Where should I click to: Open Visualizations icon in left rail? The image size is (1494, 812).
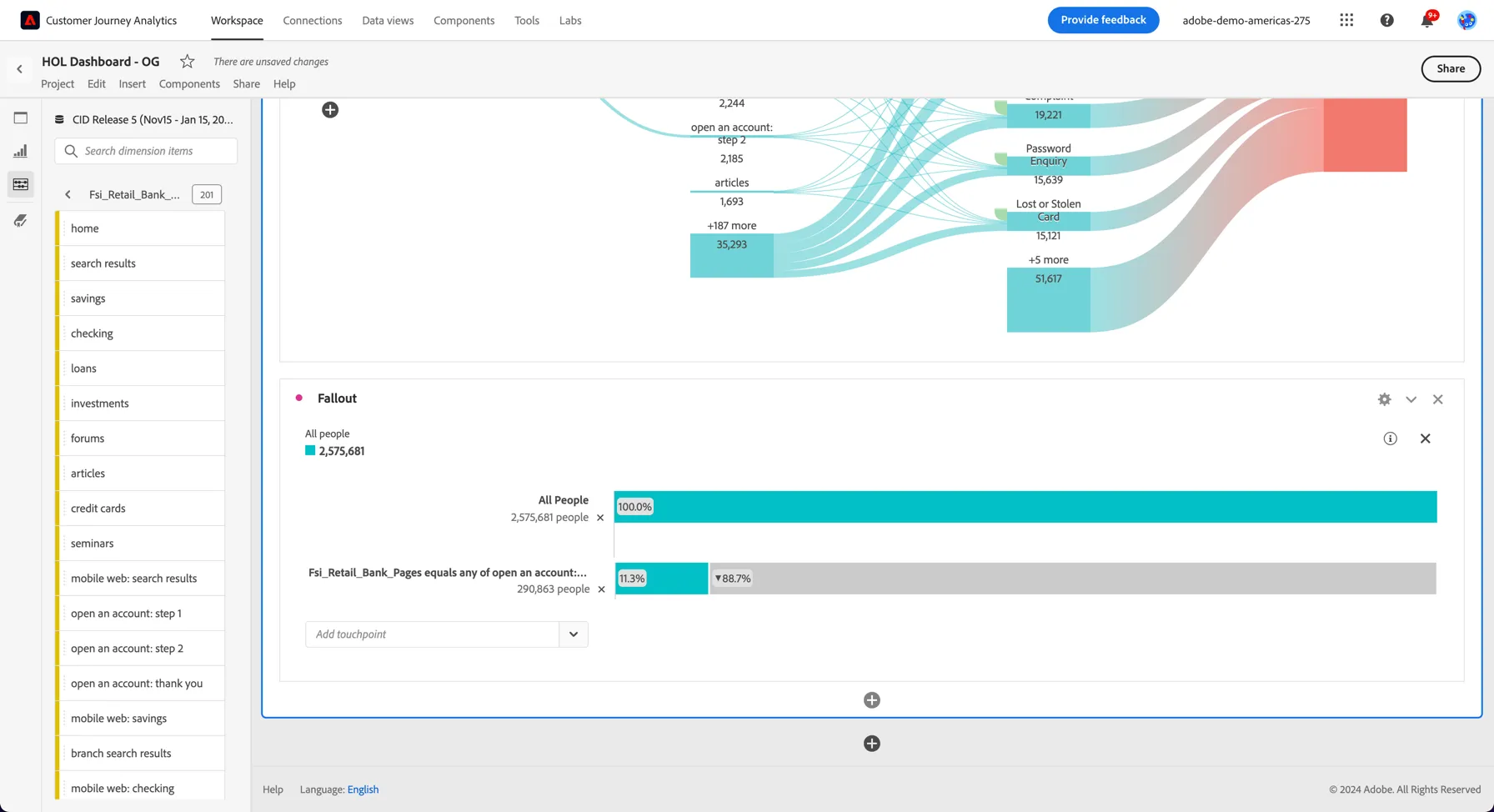21,151
